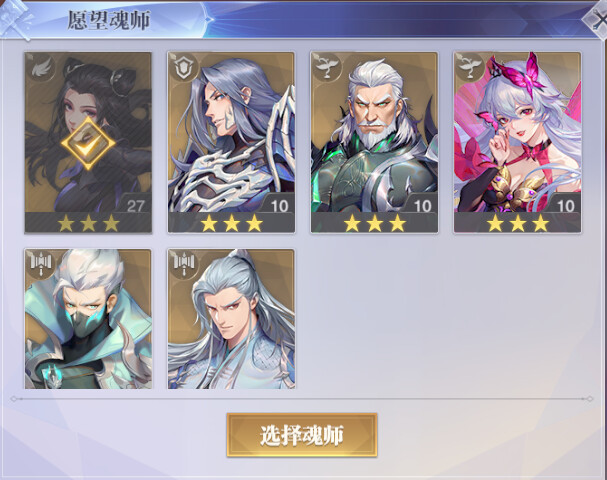Click the 27 level badge on dark-haired card

coord(135,205)
